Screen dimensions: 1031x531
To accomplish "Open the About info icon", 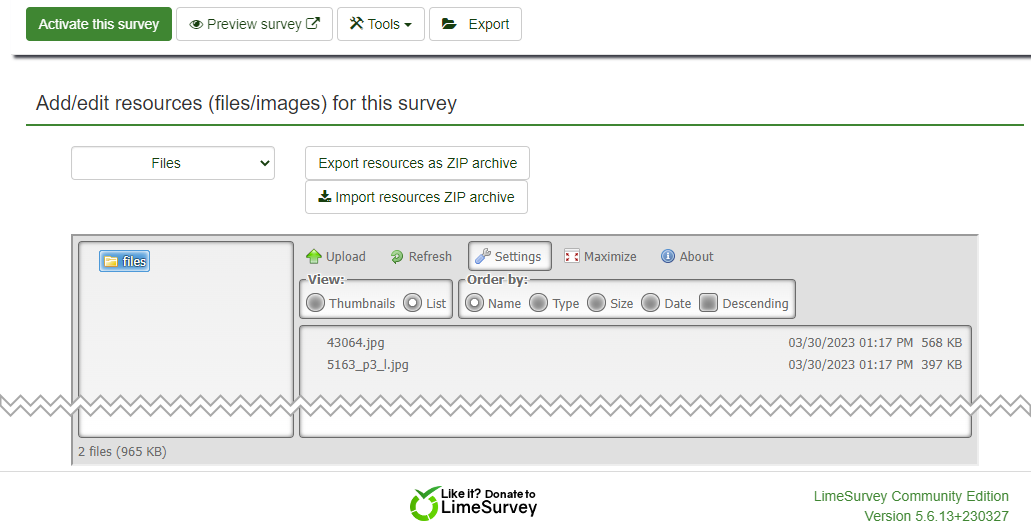I will tap(668, 256).
